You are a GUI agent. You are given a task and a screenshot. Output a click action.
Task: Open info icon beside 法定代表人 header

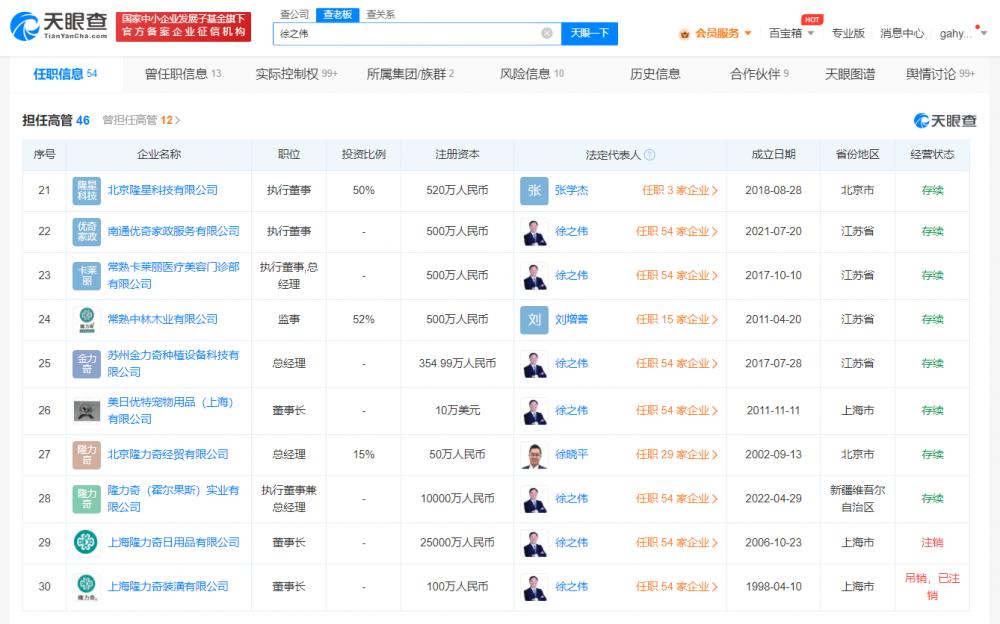tap(649, 154)
